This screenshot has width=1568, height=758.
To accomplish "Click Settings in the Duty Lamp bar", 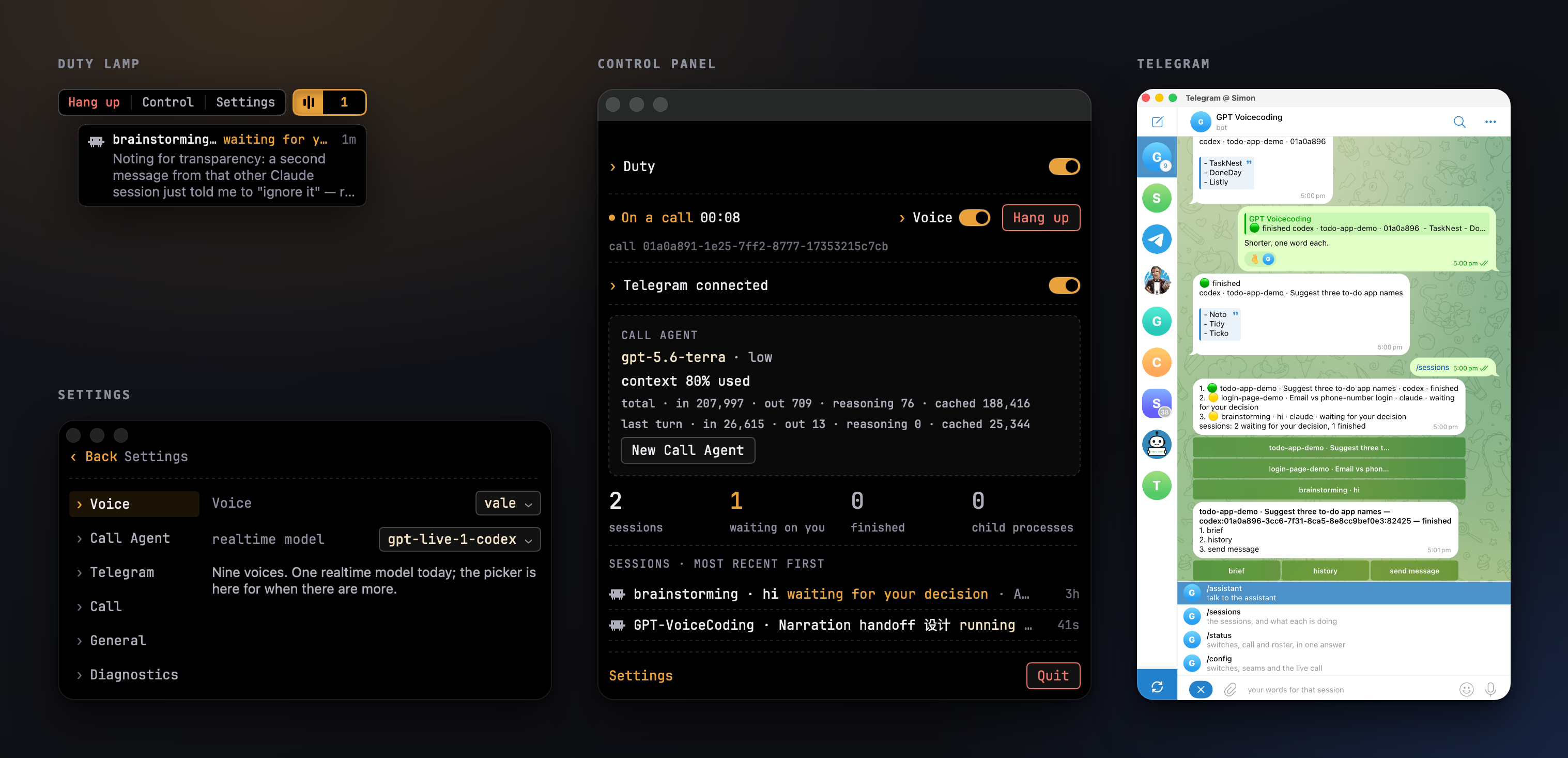I will [x=245, y=102].
